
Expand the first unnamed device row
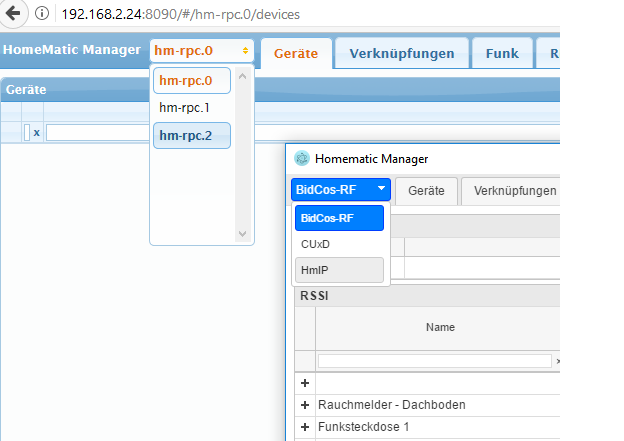click(x=305, y=383)
